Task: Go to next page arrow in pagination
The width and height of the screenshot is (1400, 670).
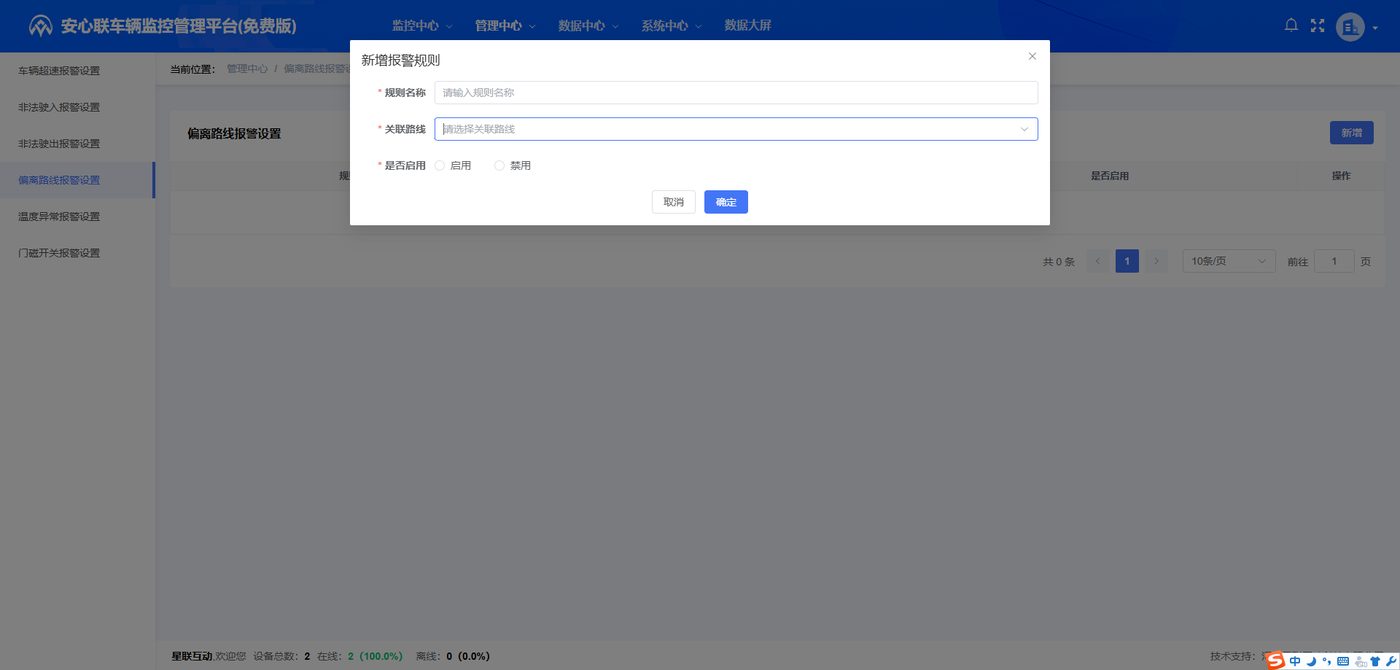Action: (1156, 261)
